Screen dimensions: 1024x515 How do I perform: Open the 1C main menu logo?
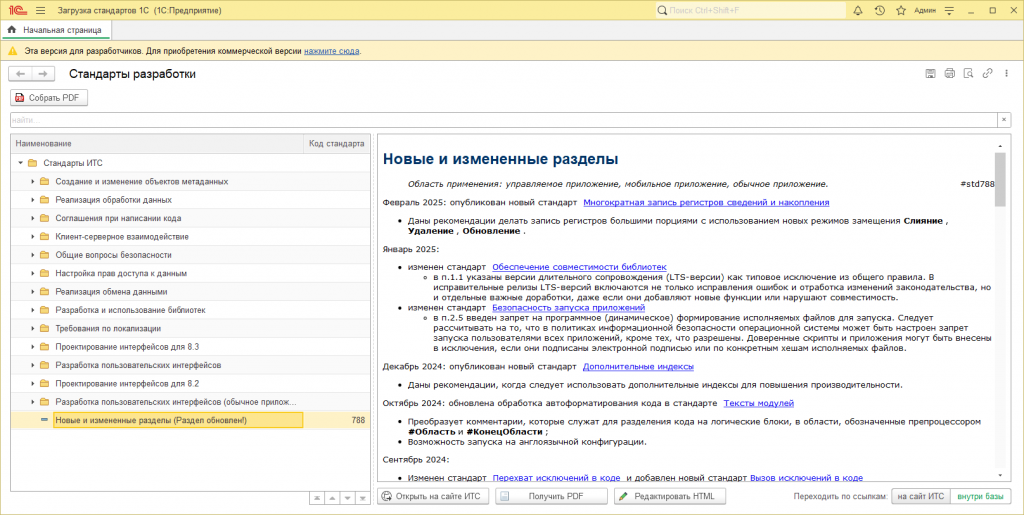coord(18,10)
